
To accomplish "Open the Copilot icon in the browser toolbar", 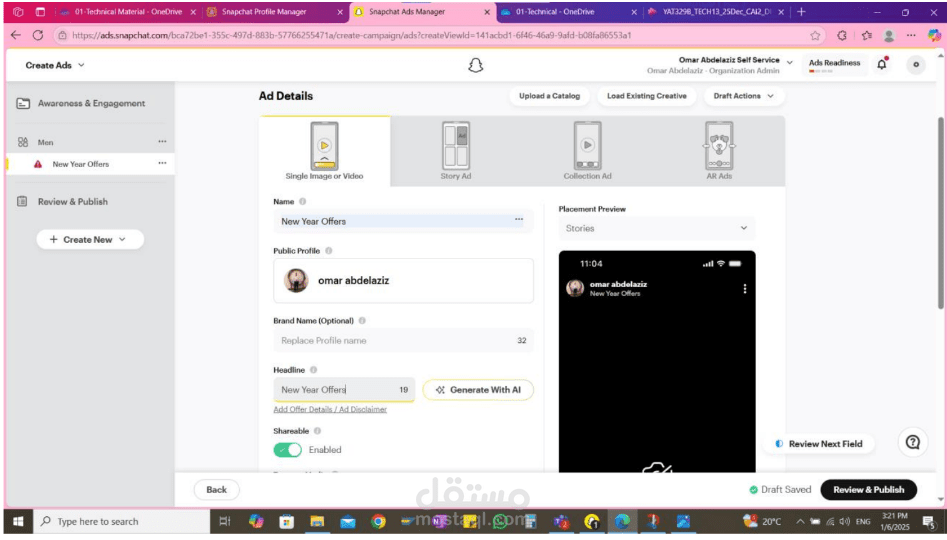I will 934,36.
